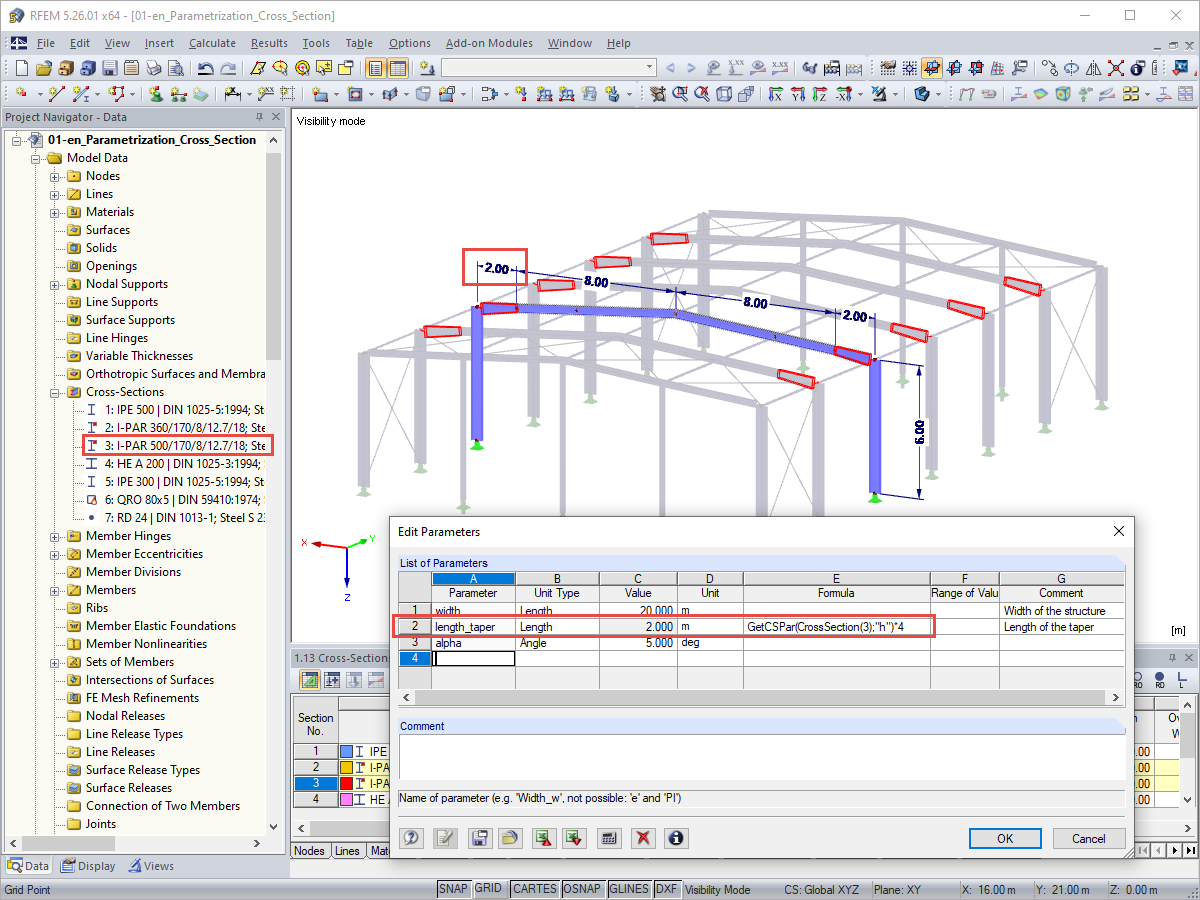Click the Print icon in the toolbar
Image resolution: width=1200 pixels, height=900 pixels.
tap(153, 68)
